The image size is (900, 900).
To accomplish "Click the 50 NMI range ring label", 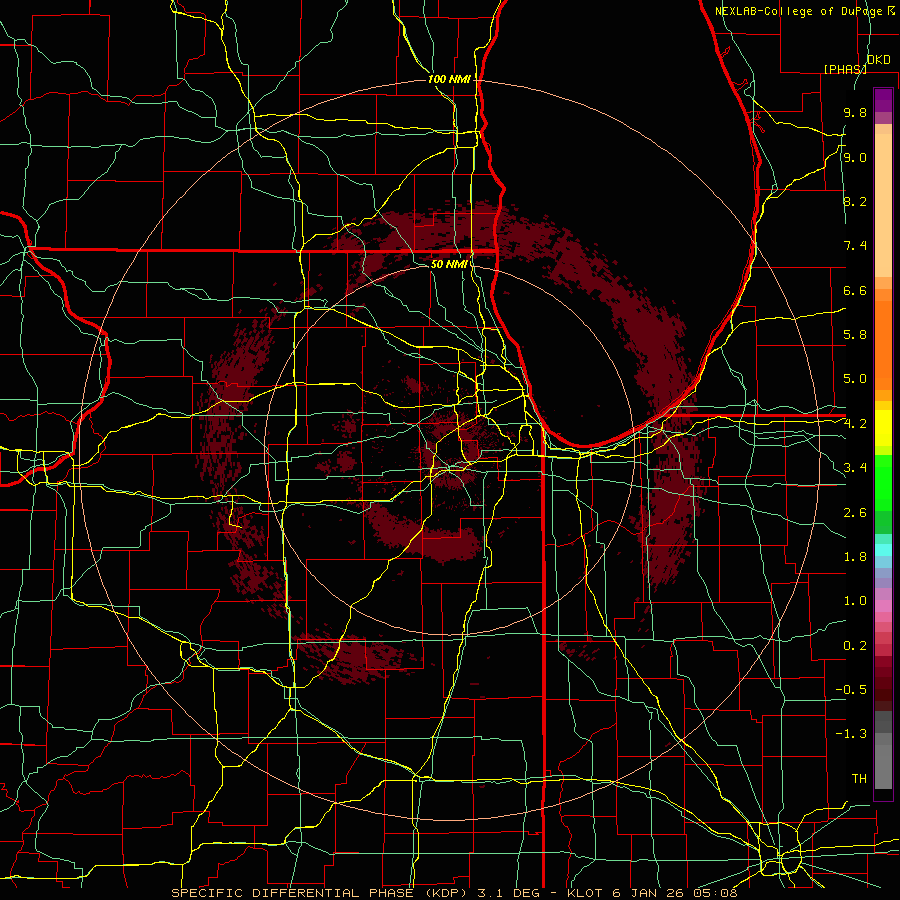I will 449,264.
